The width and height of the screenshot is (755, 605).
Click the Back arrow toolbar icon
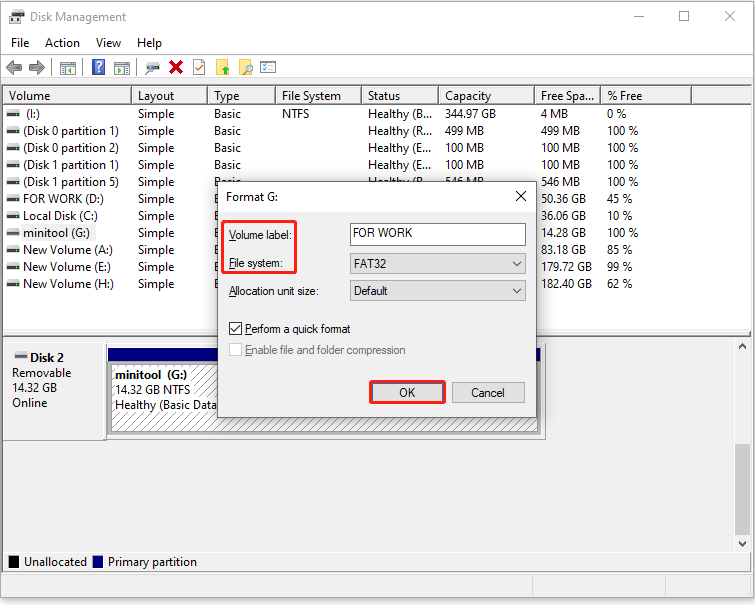14,67
